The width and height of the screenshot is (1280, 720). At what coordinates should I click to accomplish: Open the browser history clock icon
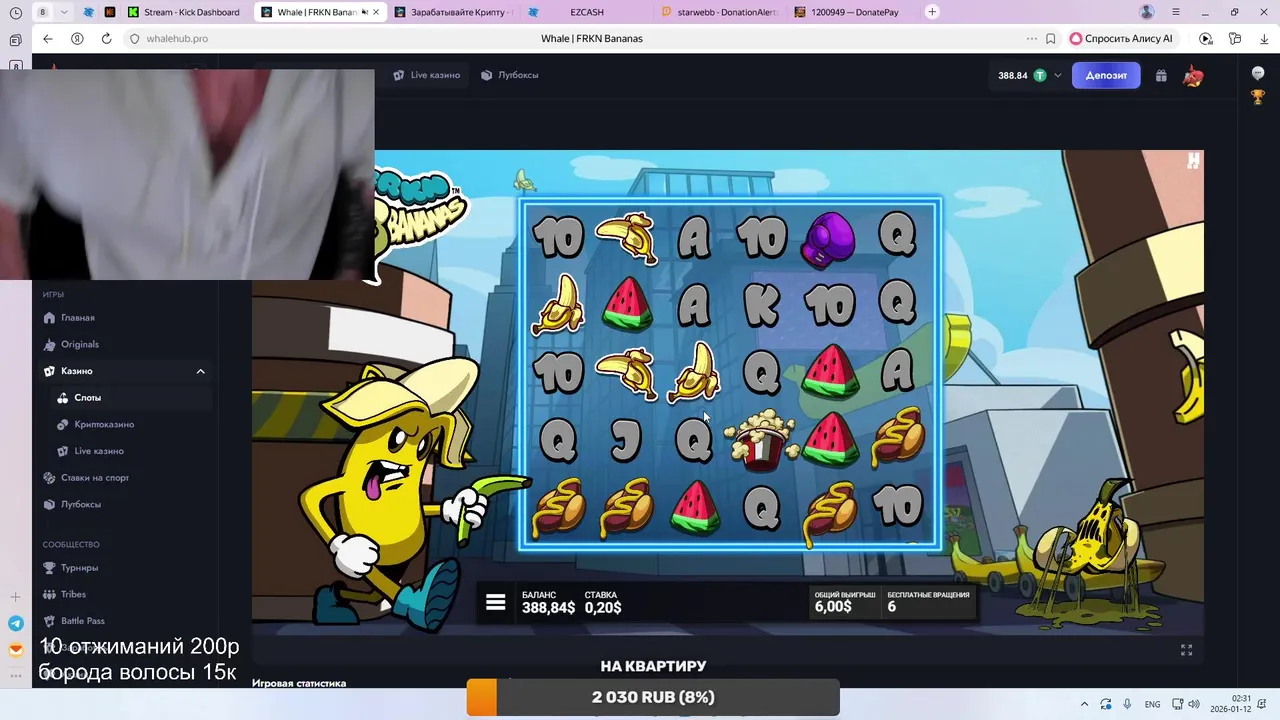pyautogui.click(x=15, y=12)
